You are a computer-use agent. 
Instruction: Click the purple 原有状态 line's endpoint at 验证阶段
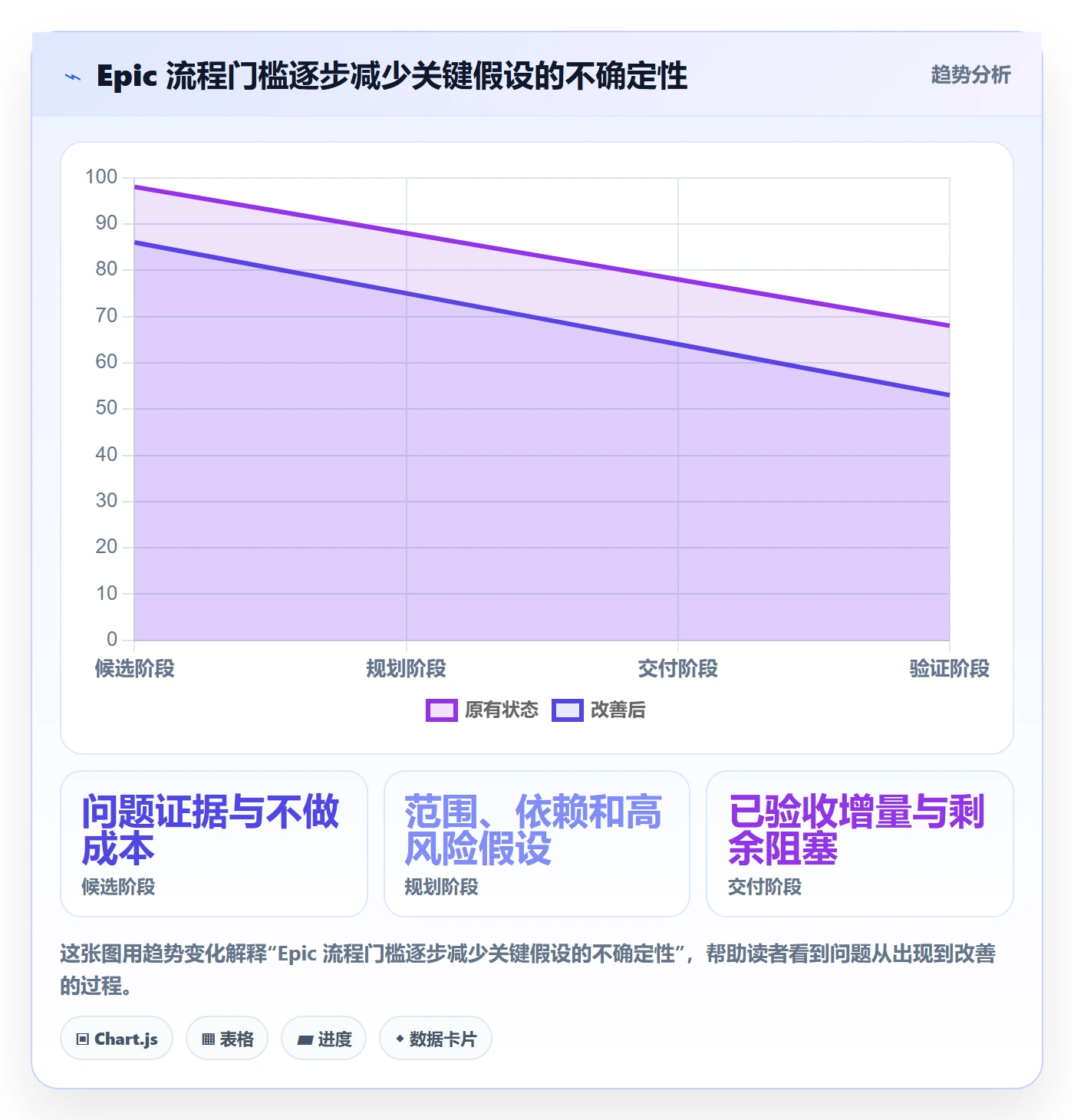(949, 325)
